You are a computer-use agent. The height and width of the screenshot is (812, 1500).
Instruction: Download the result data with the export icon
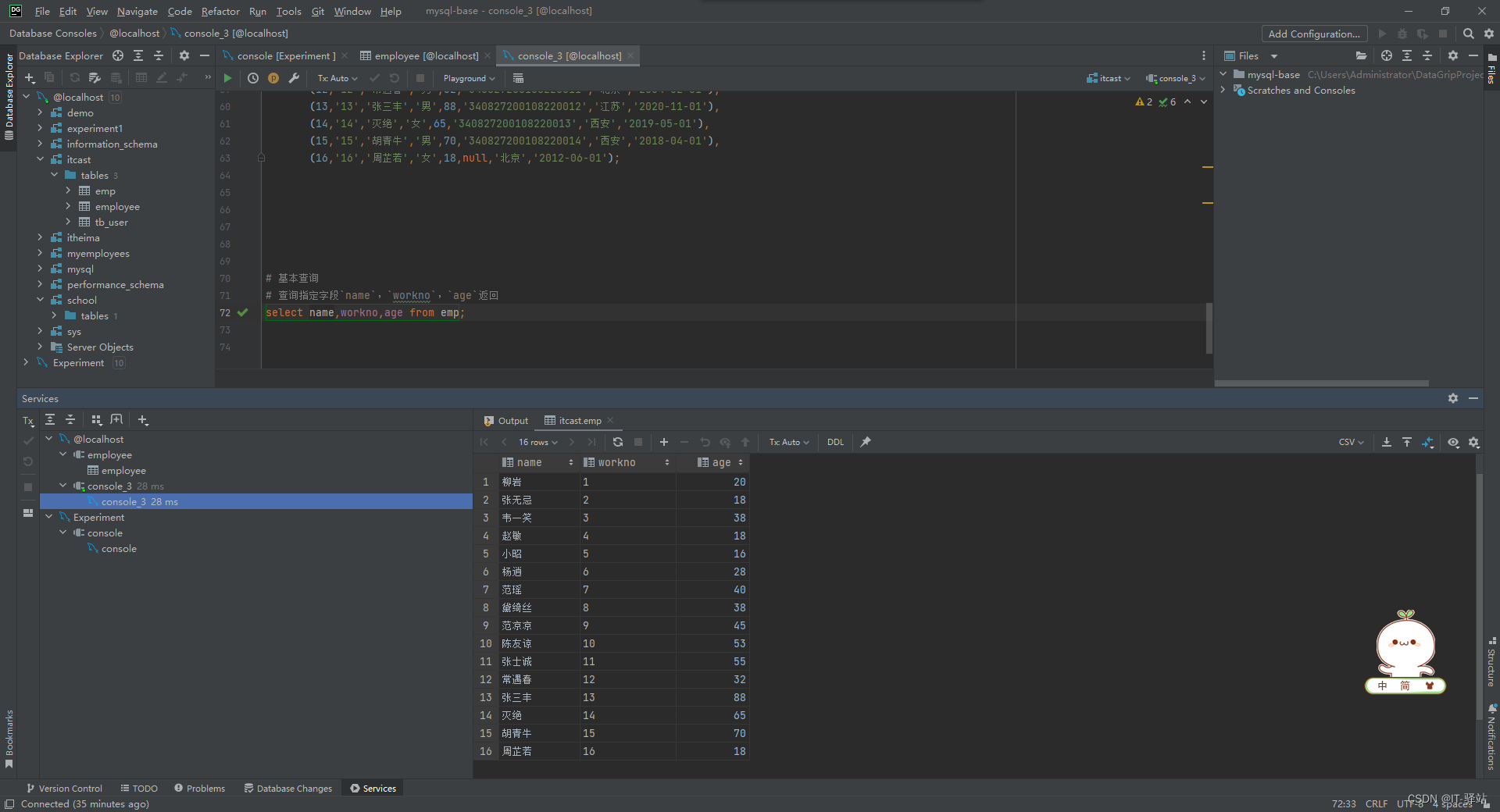tap(1387, 442)
